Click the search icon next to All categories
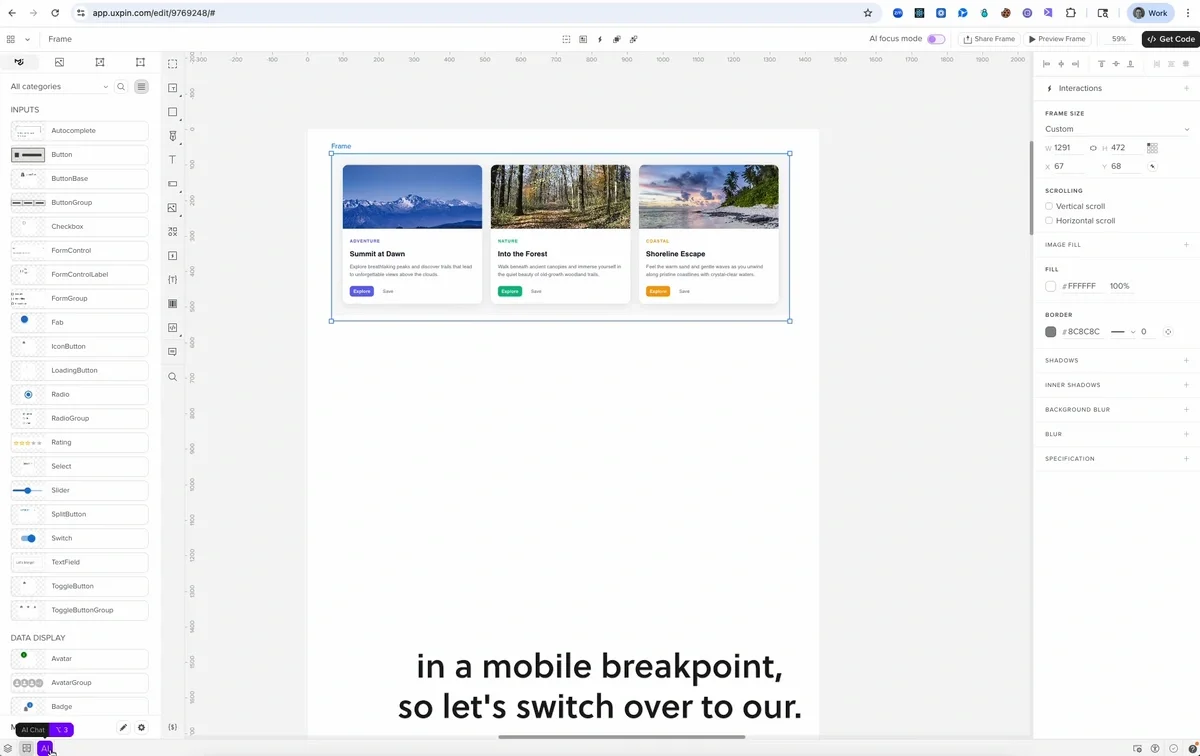The image size is (1200, 756). 121,87
